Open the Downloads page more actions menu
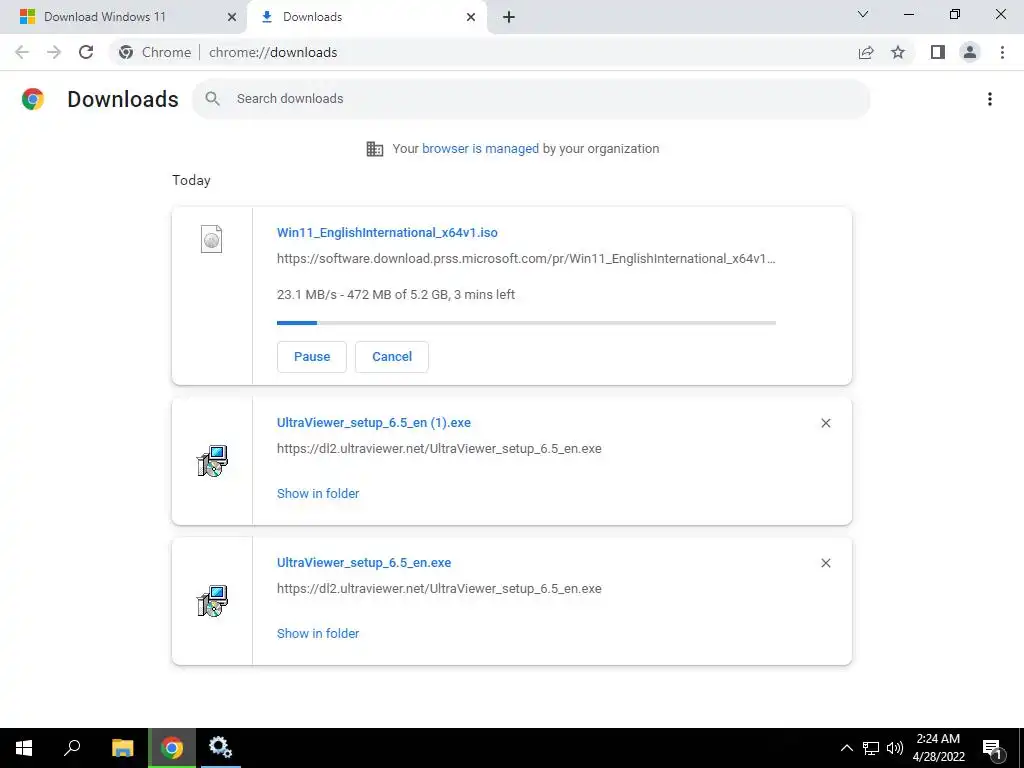The height and width of the screenshot is (768, 1024). [990, 99]
